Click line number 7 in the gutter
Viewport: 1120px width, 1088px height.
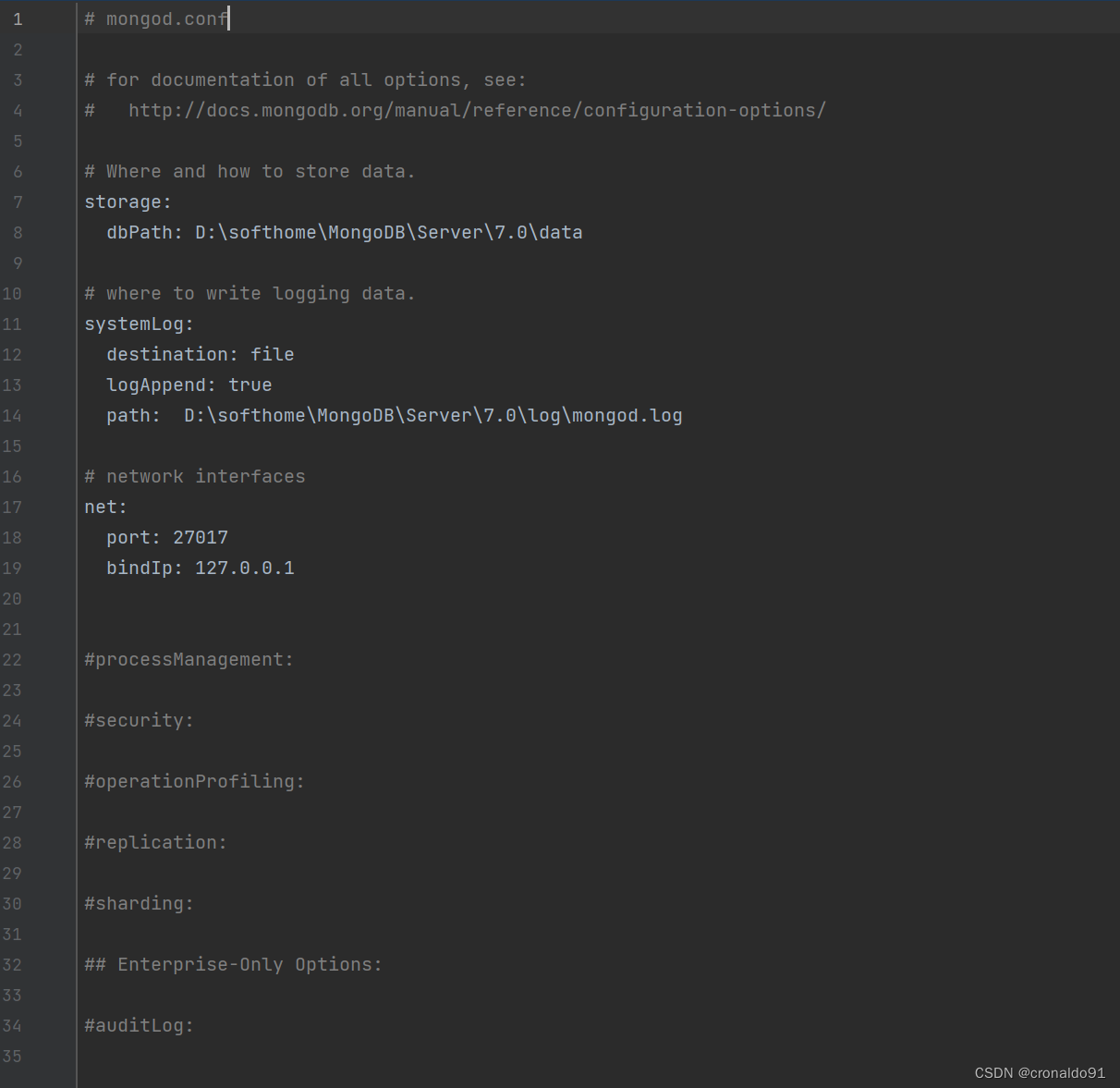18,202
